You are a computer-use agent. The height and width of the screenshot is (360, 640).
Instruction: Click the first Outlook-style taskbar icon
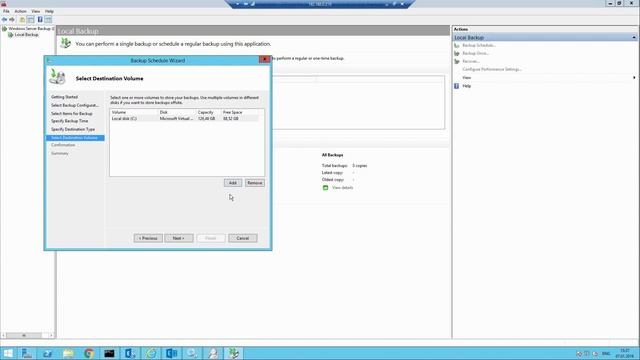tap(130, 353)
